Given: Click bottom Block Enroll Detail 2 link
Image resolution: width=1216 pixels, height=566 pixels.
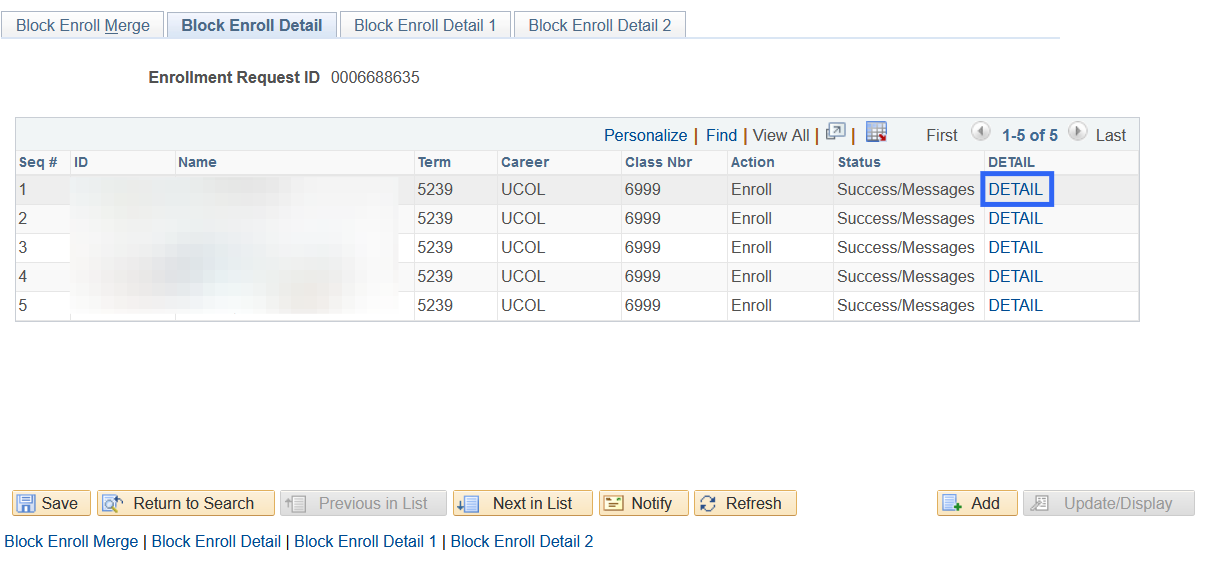Looking at the screenshot, I should (522, 541).
